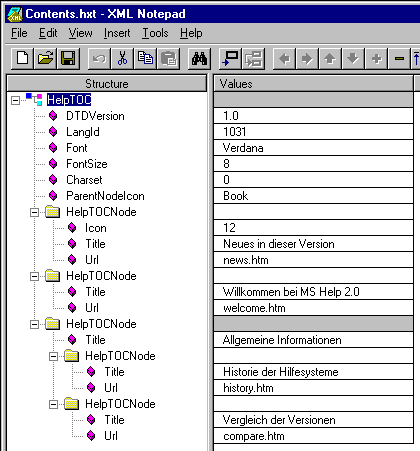Viewport: 420px width, 451px height.
Task: Open the Insert menu
Action: [x=117, y=33]
